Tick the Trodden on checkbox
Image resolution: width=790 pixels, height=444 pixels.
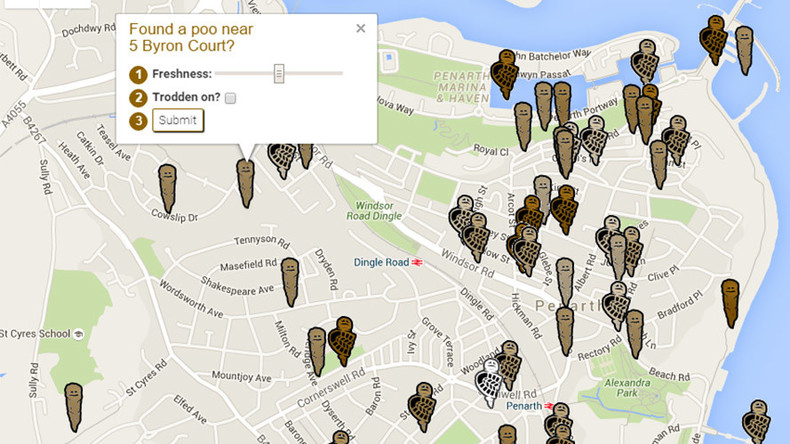230,98
